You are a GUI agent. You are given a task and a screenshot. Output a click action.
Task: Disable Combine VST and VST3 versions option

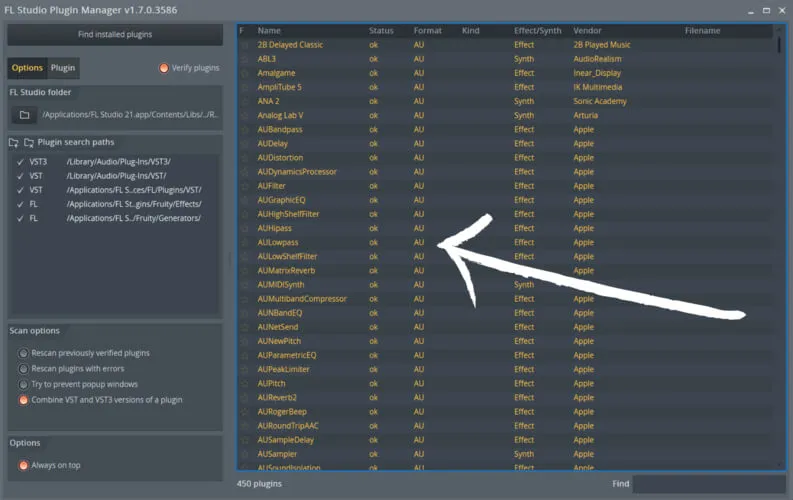pyautogui.click(x=23, y=400)
